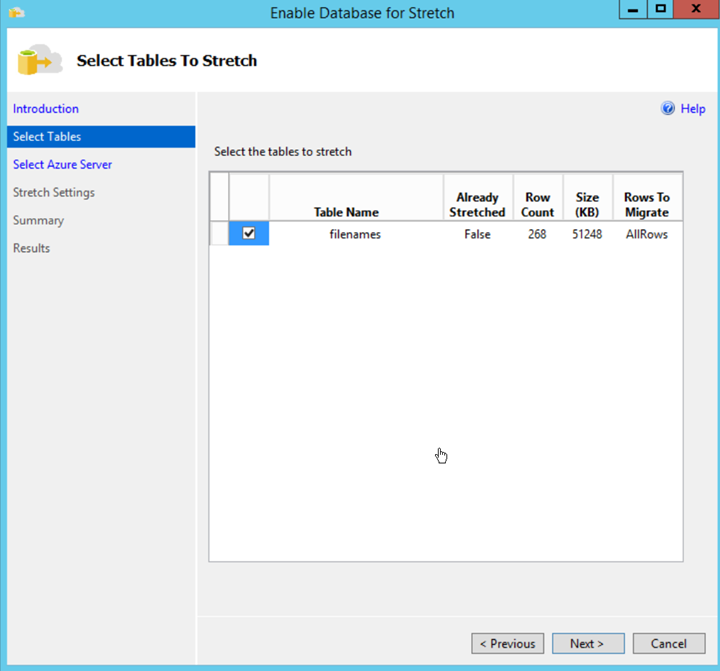Click the window title bar application icon
Screen dimensions: 720x671
[x=16, y=12]
